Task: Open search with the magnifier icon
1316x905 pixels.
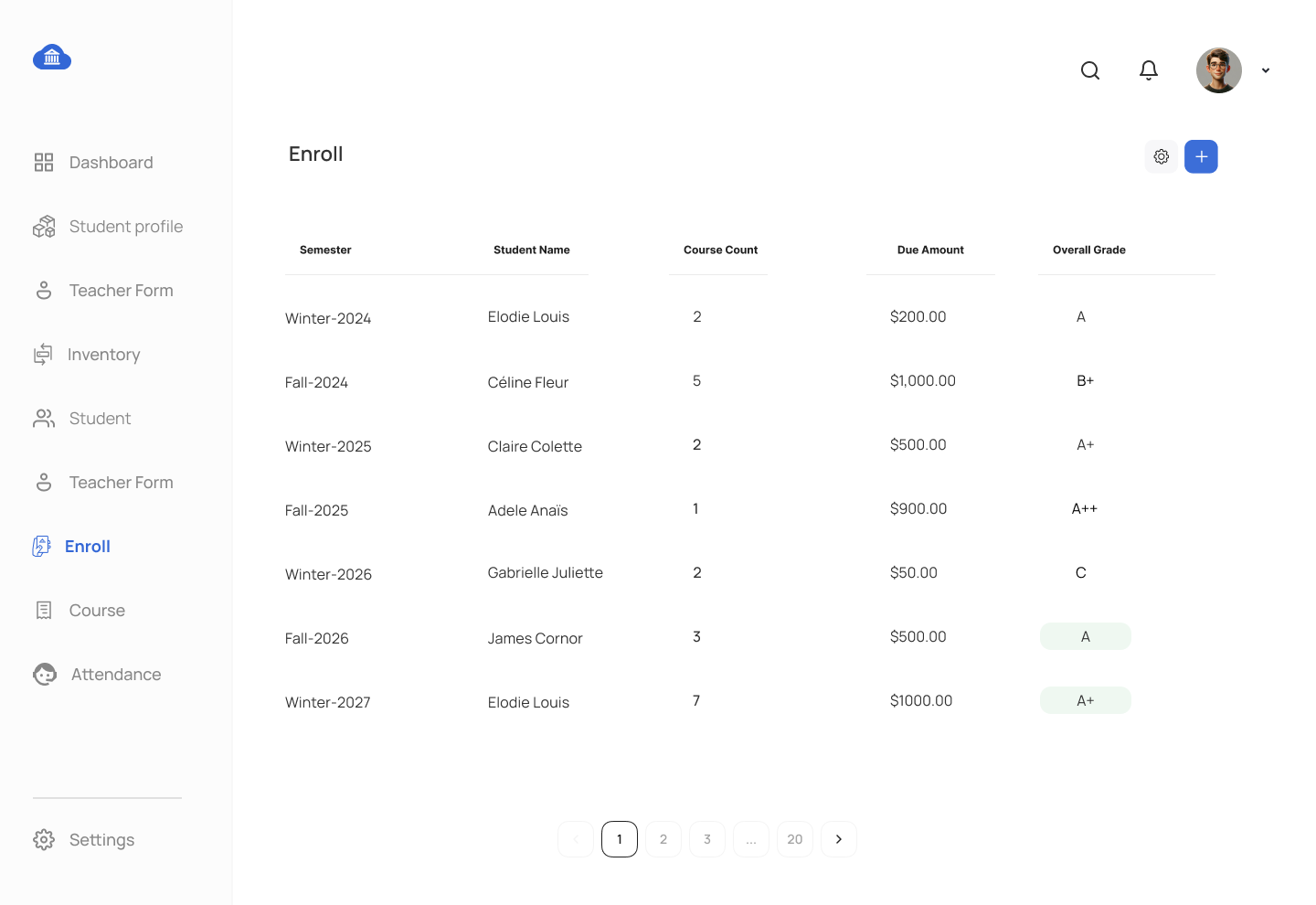Action: [1090, 70]
